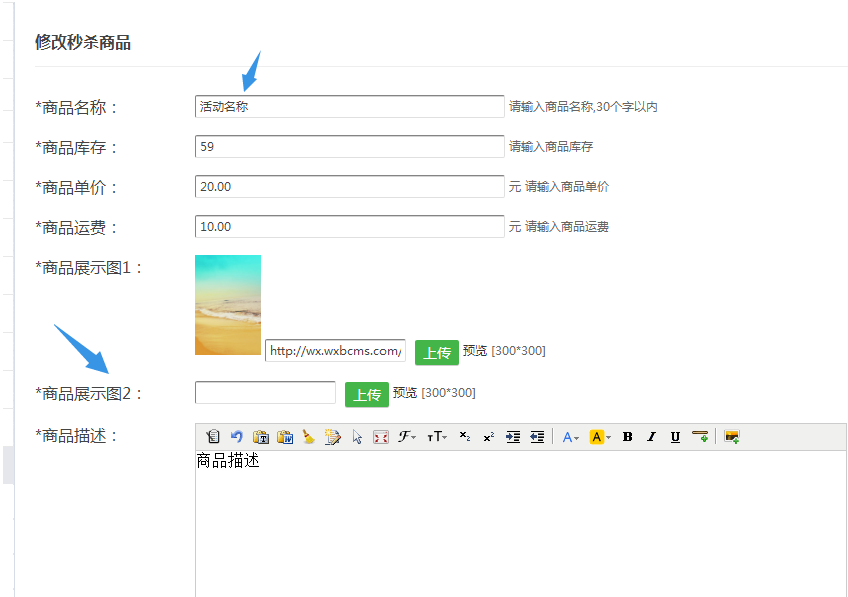Click the paste from Word icon

coord(286,435)
